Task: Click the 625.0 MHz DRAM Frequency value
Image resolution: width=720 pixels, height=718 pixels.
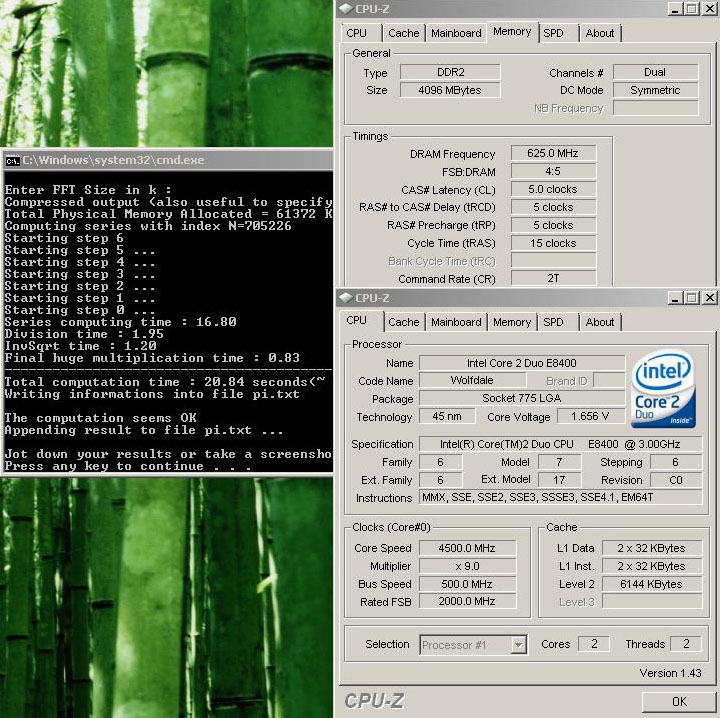Action: [553, 153]
